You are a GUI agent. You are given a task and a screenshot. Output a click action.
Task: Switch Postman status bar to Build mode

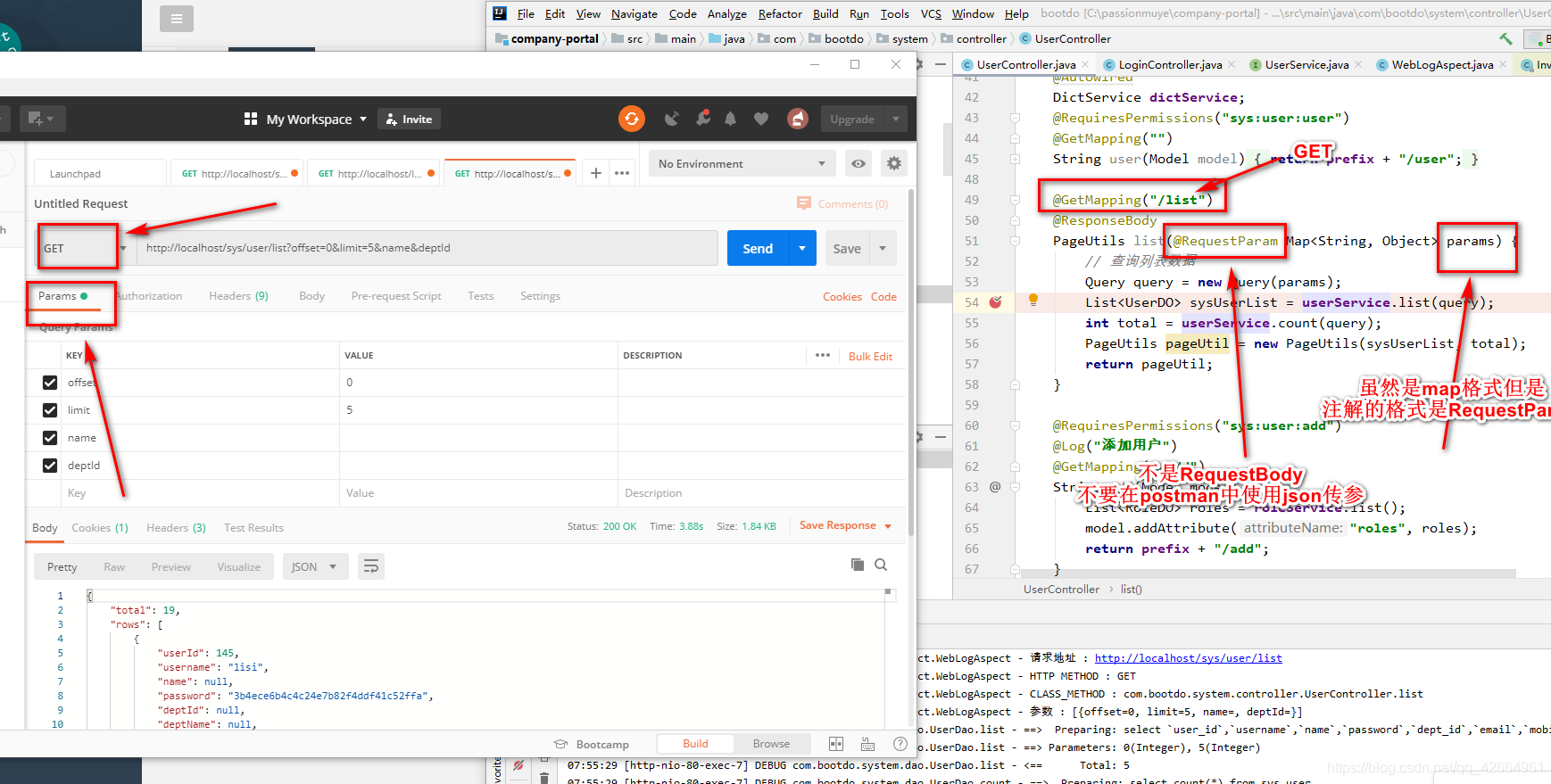(x=695, y=744)
